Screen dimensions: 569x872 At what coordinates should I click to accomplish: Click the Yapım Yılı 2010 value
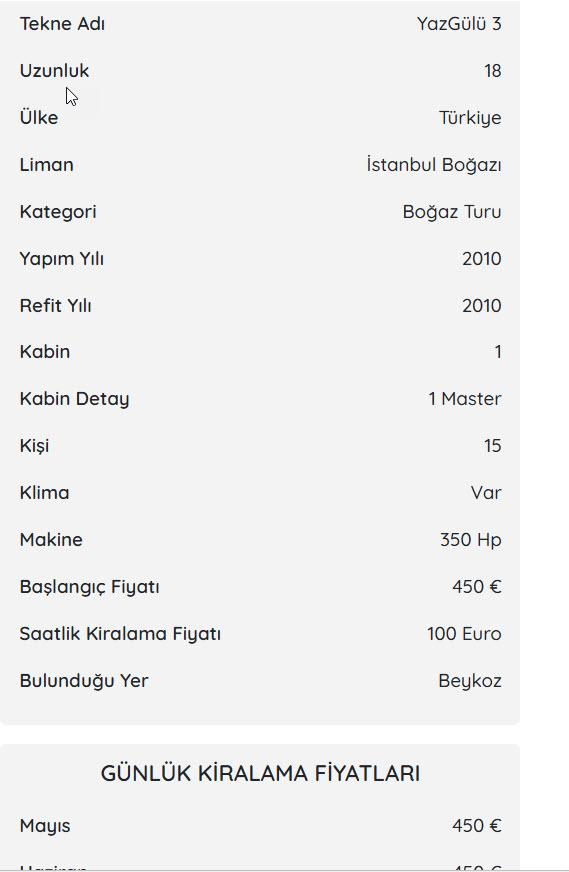click(x=482, y=259)
